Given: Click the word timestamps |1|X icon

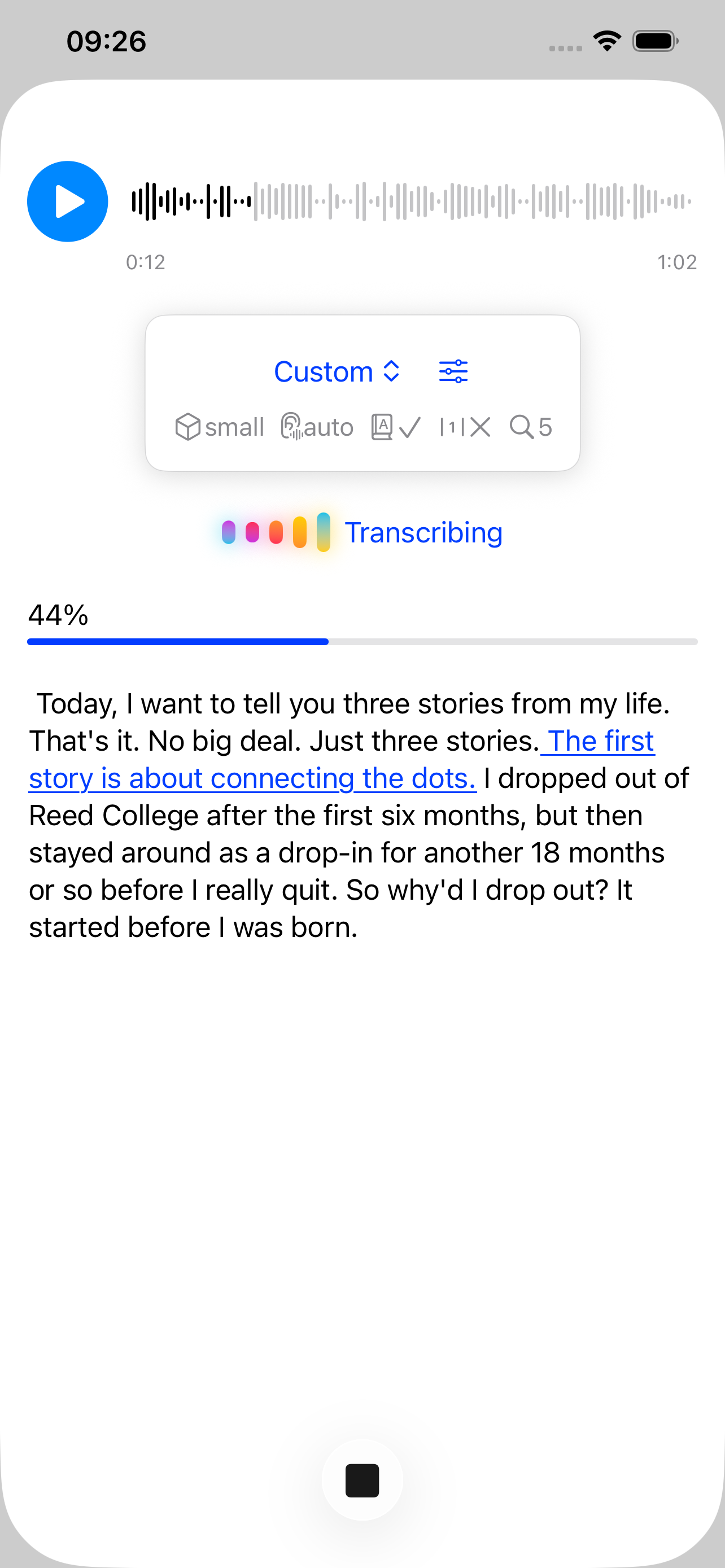Looking at the screenshot, I should [466, 427].
